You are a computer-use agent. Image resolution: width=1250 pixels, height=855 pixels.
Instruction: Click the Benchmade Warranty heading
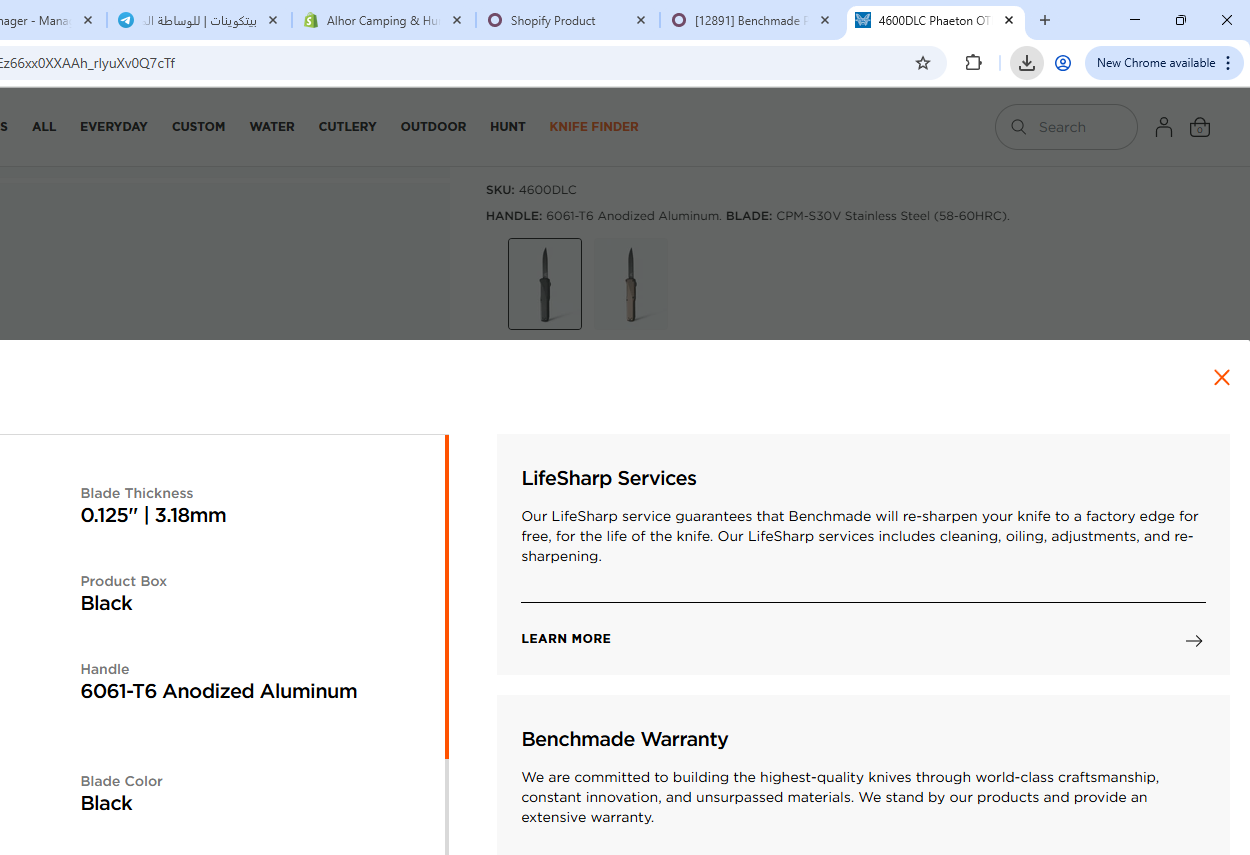[x=625, y=739]
